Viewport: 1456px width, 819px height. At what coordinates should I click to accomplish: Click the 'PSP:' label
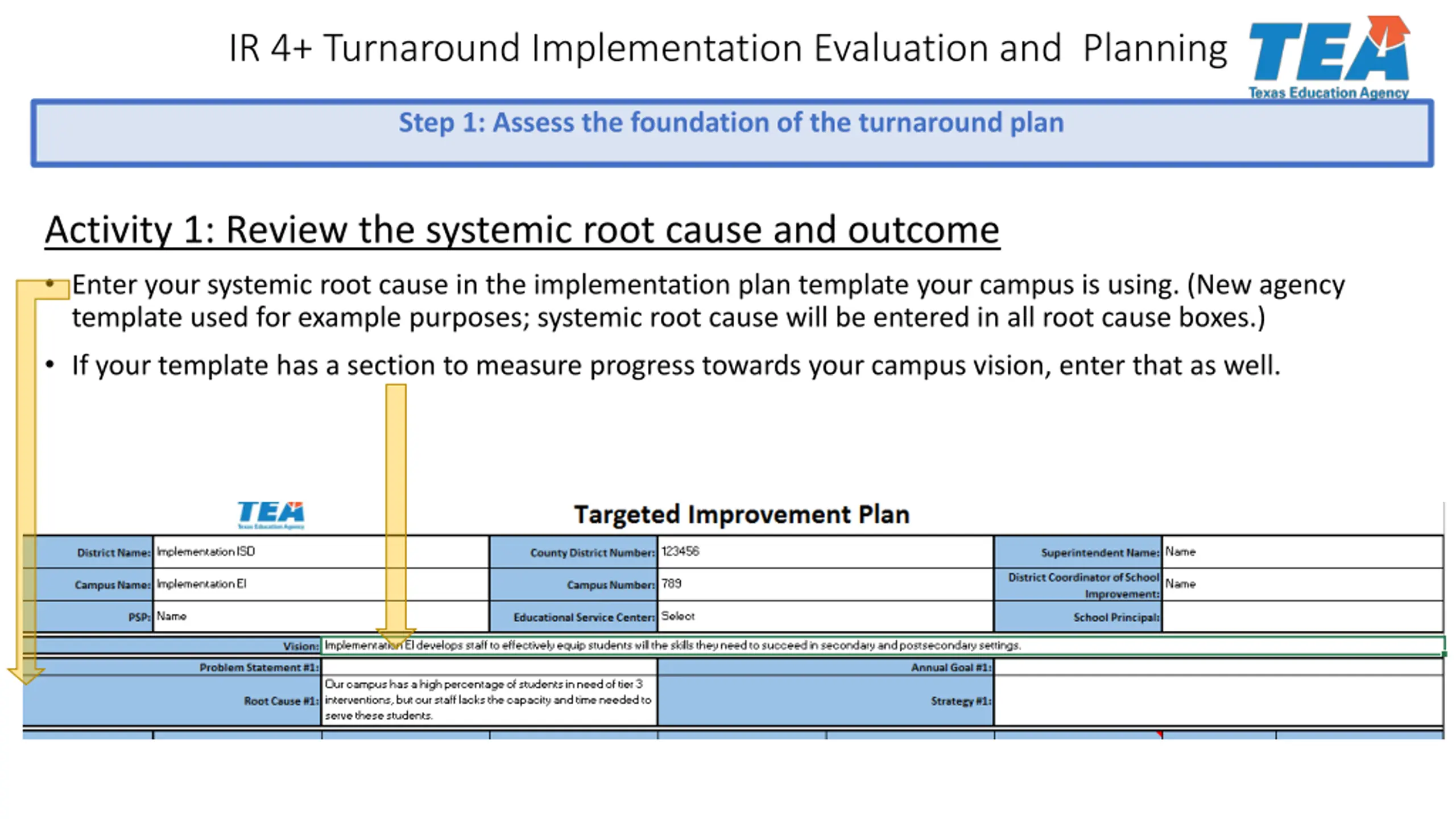(x=139, y=617)
